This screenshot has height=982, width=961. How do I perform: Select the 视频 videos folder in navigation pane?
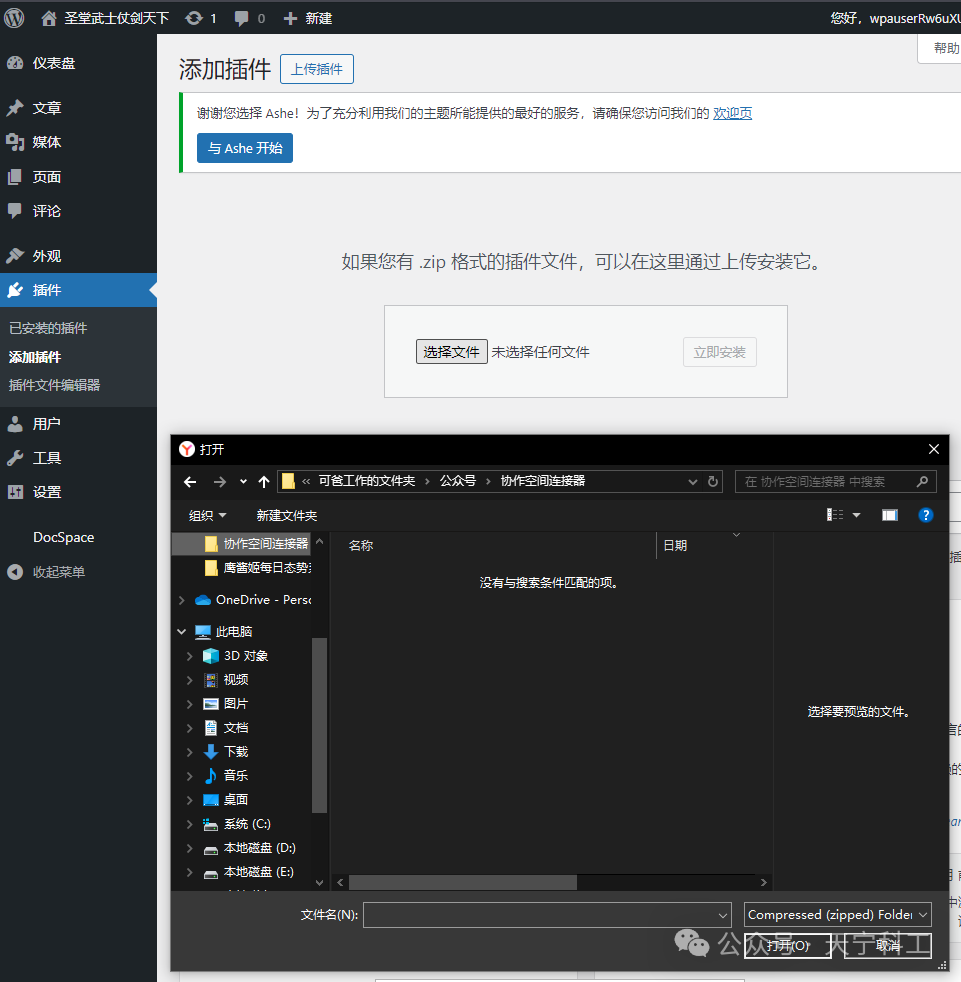[234, 679]
